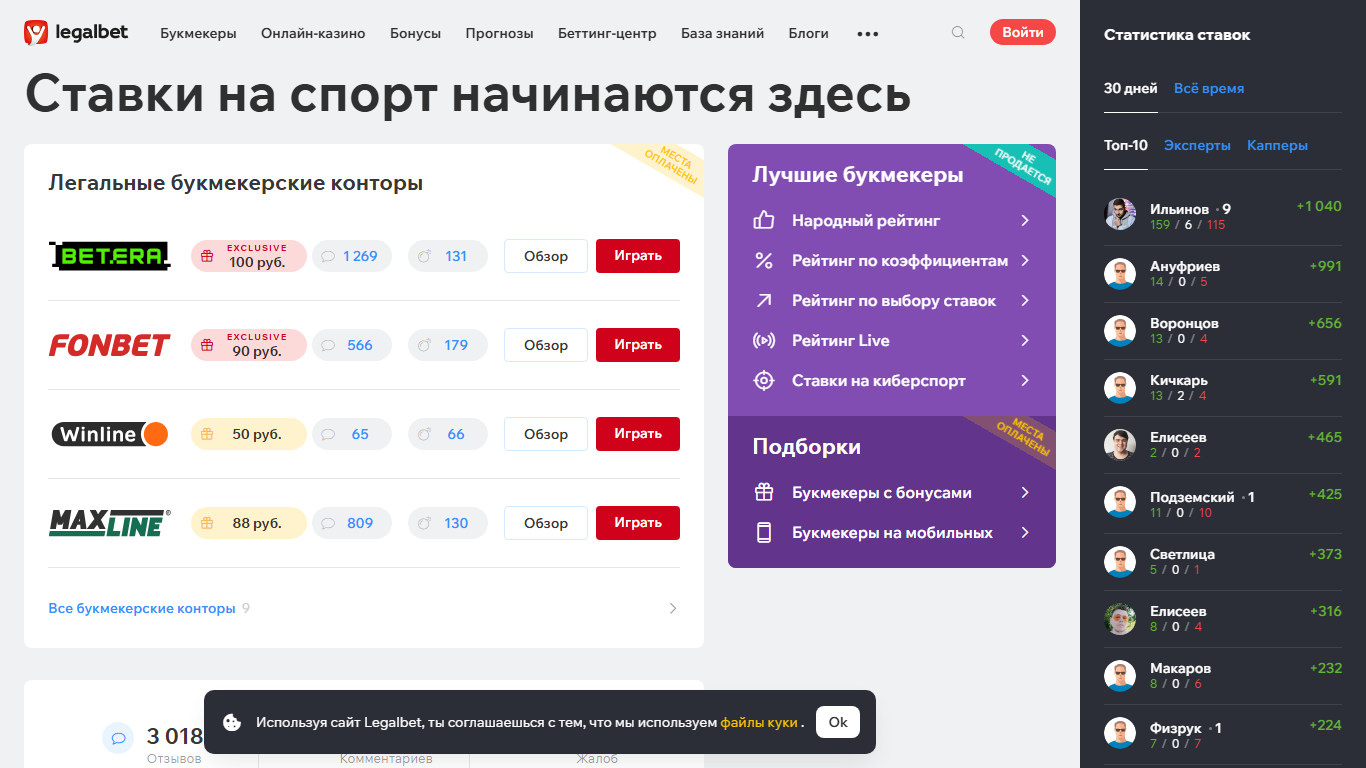Open Winline 50 руб. bonus badge
This screenshot has height=768, width=1366.
click(249, 434)
